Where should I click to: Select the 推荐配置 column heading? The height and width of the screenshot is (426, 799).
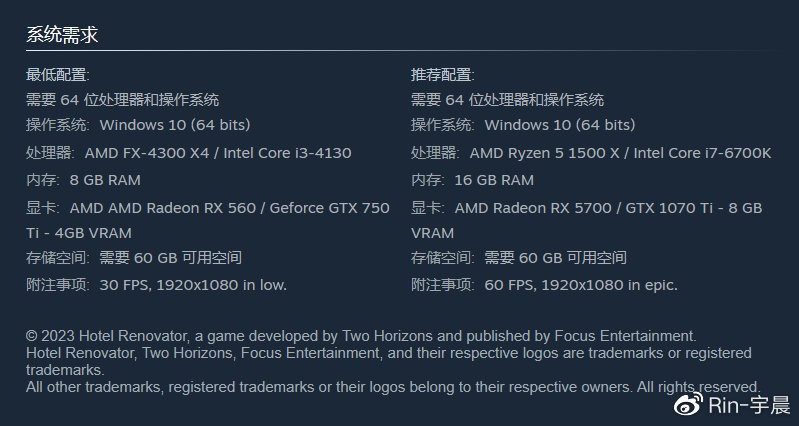(443, 75)
